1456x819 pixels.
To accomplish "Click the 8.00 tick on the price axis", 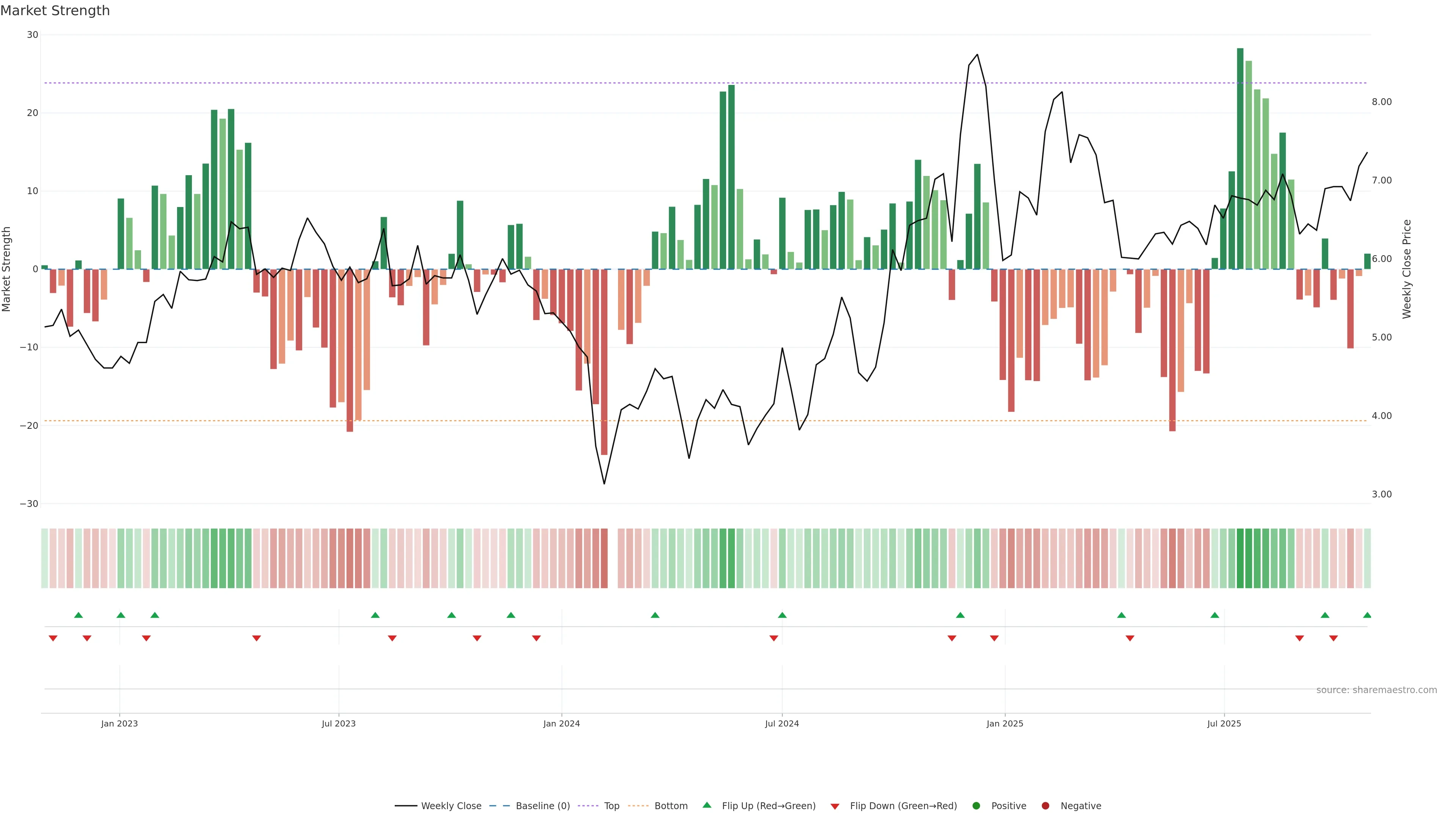I will 1381,102.
